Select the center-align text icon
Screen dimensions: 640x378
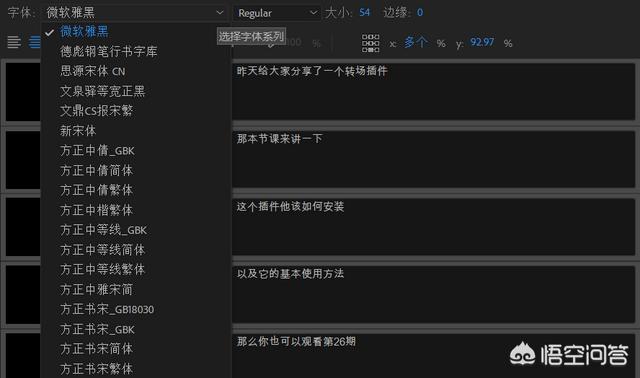[x=35, y=42]
